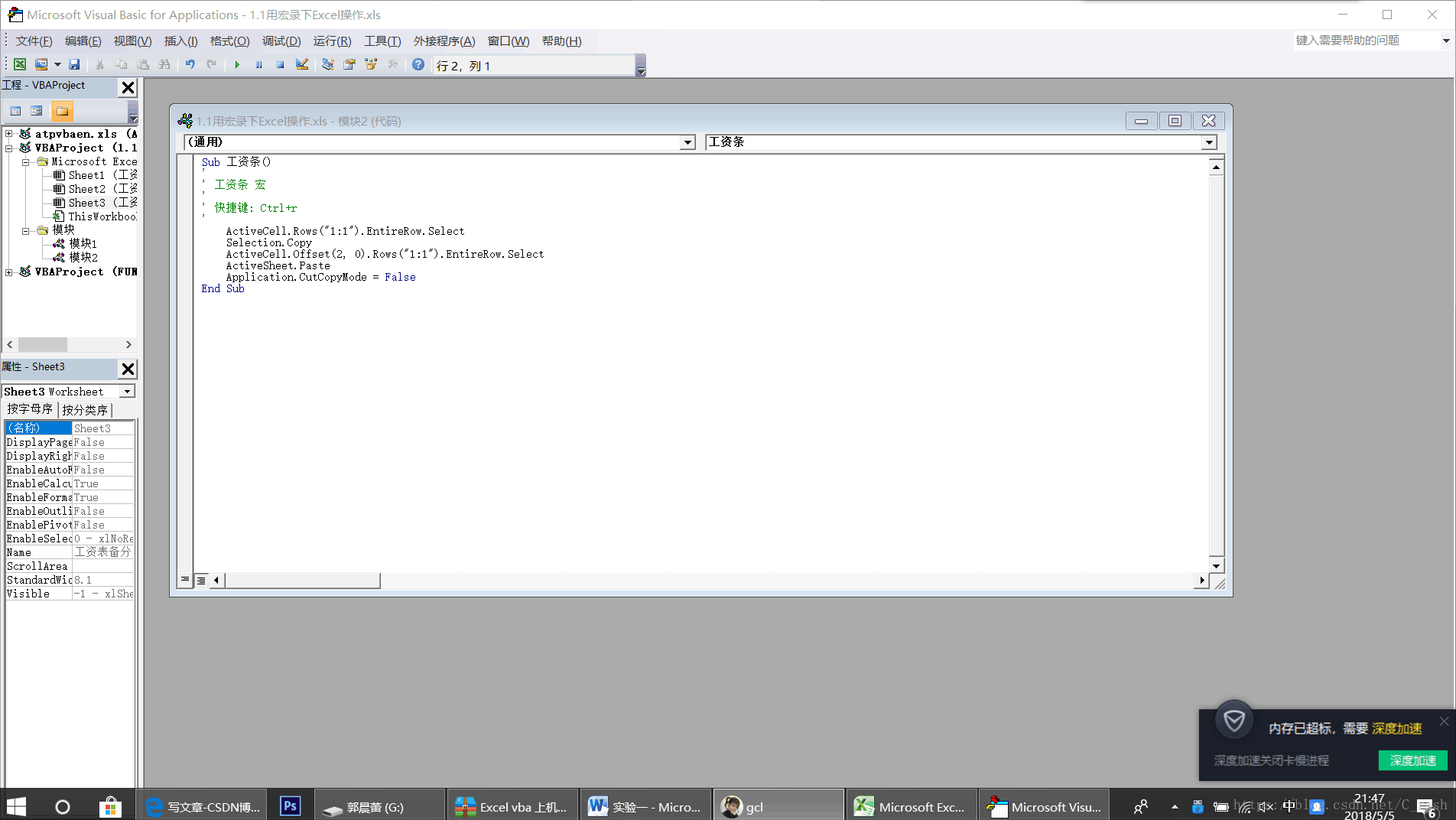Open the 文件(F) menu
The width and height of the screenshot is (1456, 820).
34,41
